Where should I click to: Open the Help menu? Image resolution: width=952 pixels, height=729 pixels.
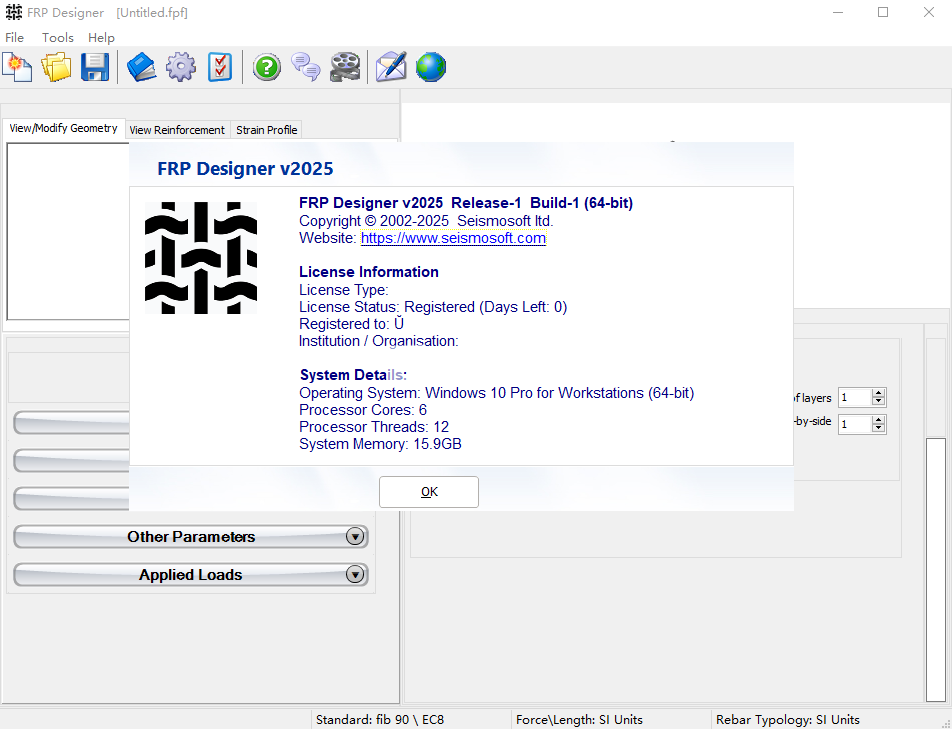(x=101, y=38)
